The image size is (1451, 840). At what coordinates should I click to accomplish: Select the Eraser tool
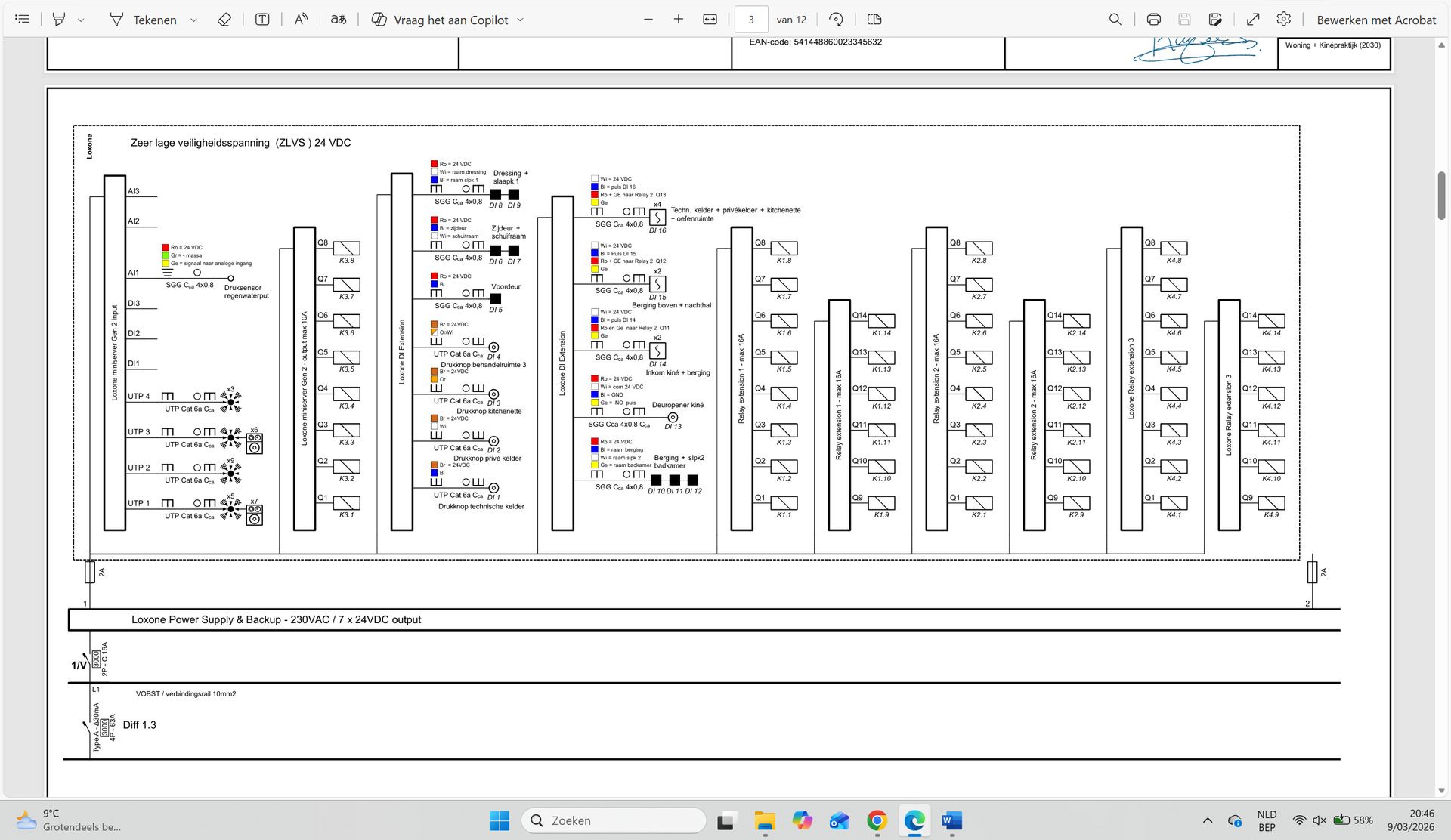pos(224,20)
